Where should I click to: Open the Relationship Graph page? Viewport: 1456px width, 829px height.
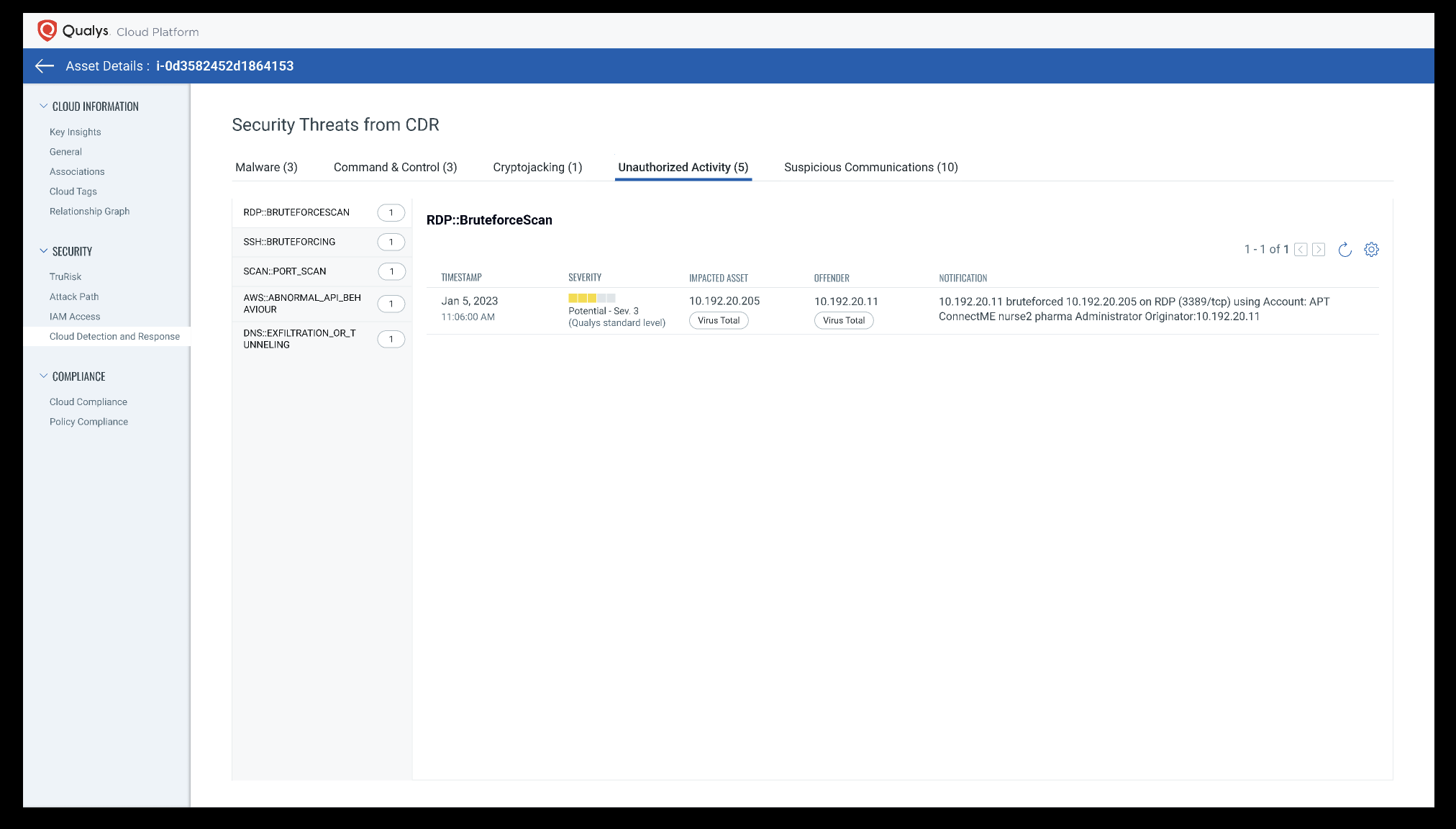tap(89, 211)
